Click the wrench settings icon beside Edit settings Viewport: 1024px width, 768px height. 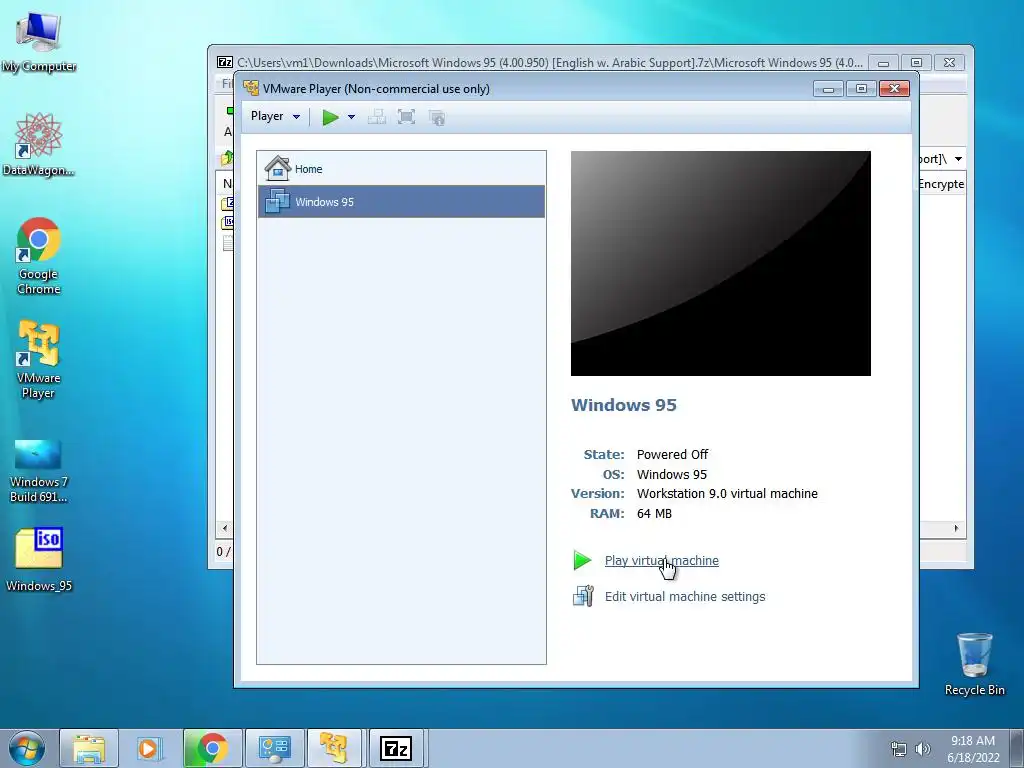583,596
